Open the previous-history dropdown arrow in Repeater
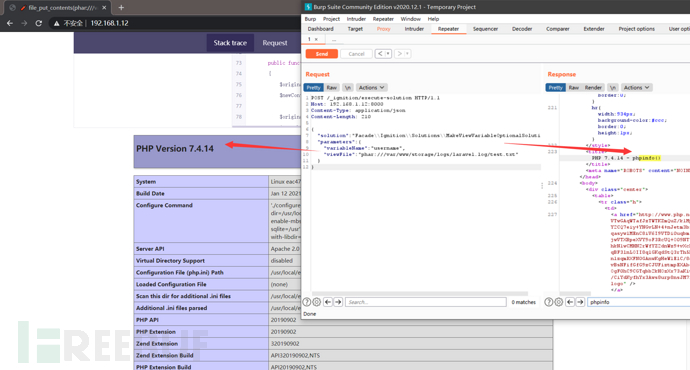Viewport: 690px width, 370px height. coord(388,54)
